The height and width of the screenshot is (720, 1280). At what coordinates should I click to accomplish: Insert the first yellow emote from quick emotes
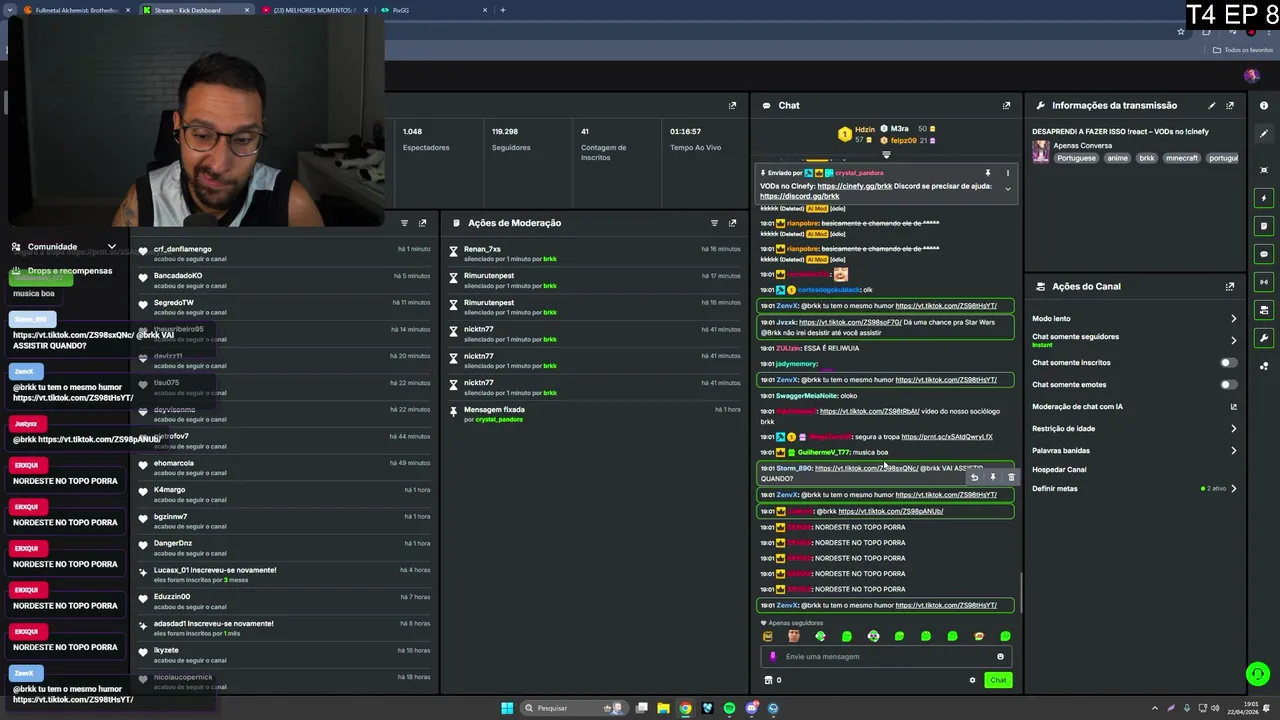tap(768, 636)
